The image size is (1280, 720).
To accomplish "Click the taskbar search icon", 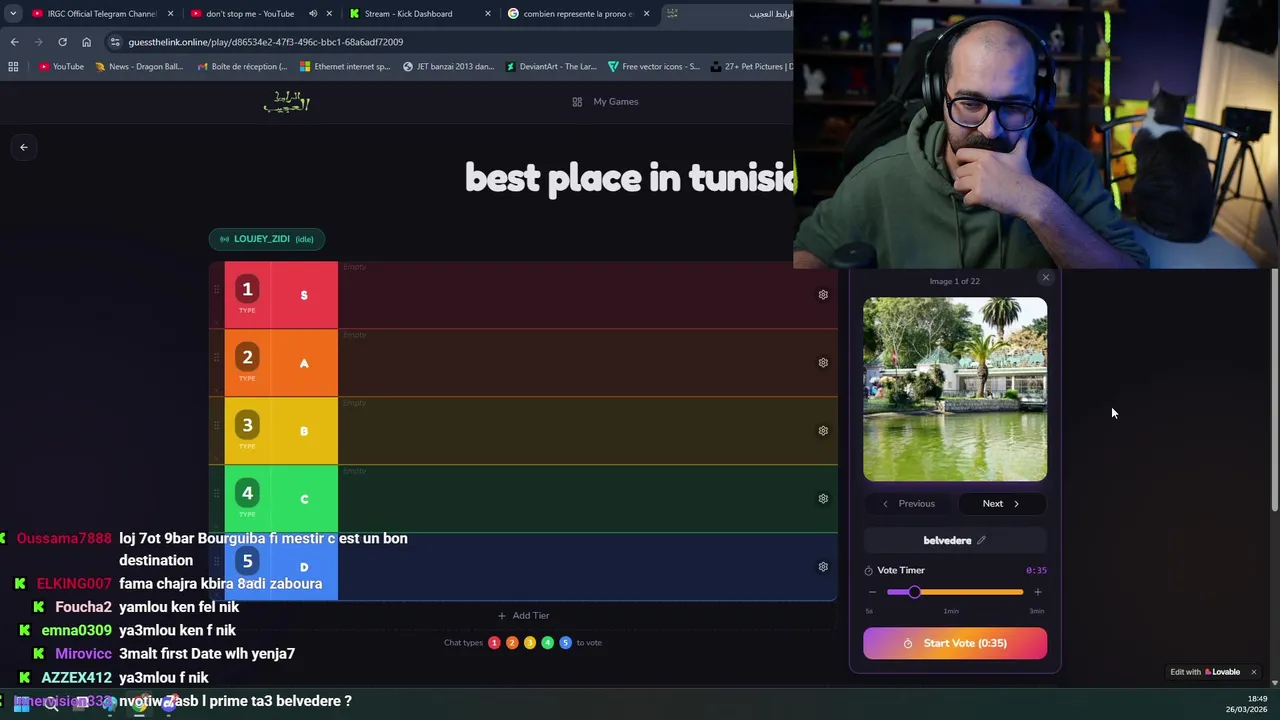I will [51, 703].
